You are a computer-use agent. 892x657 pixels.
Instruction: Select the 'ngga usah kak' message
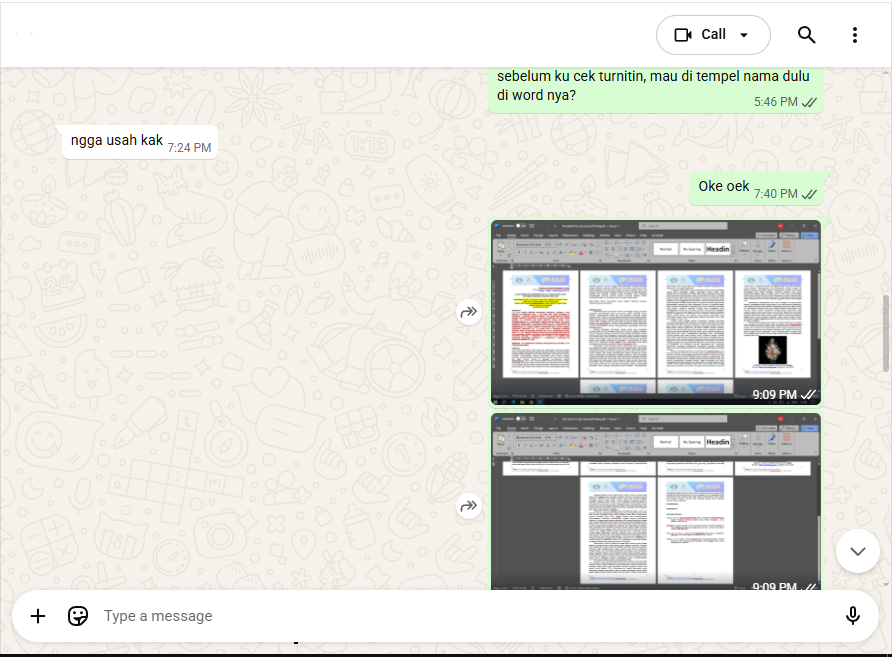pyautogui.click(x=139, y=142)
